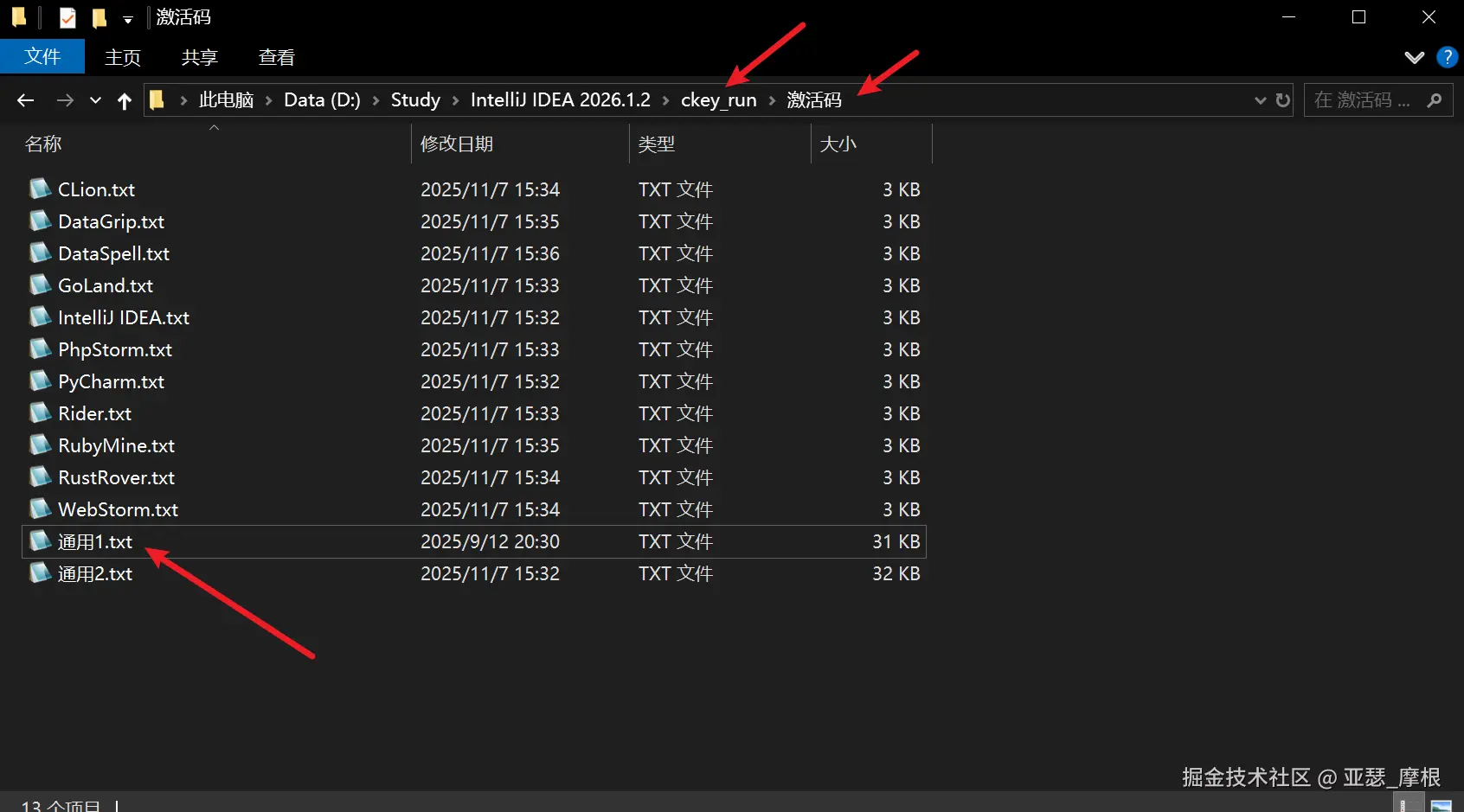Switch to the 主页 ribbon tab

tap(122, 57)
